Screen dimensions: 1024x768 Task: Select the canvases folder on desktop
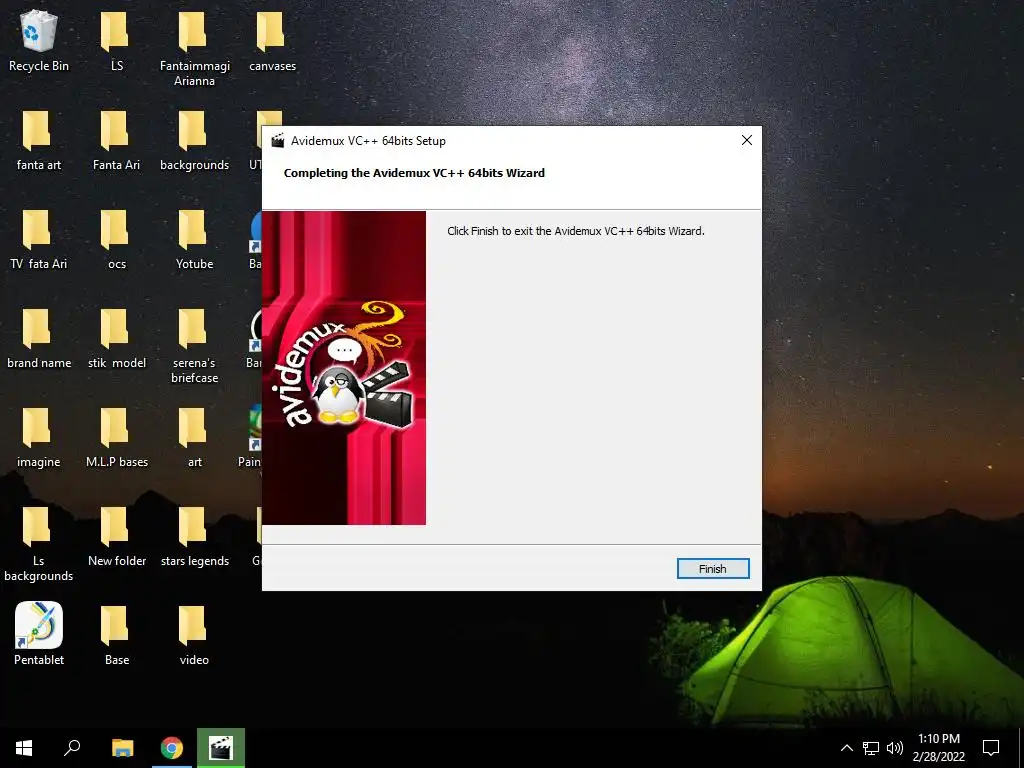coord(272,40)
